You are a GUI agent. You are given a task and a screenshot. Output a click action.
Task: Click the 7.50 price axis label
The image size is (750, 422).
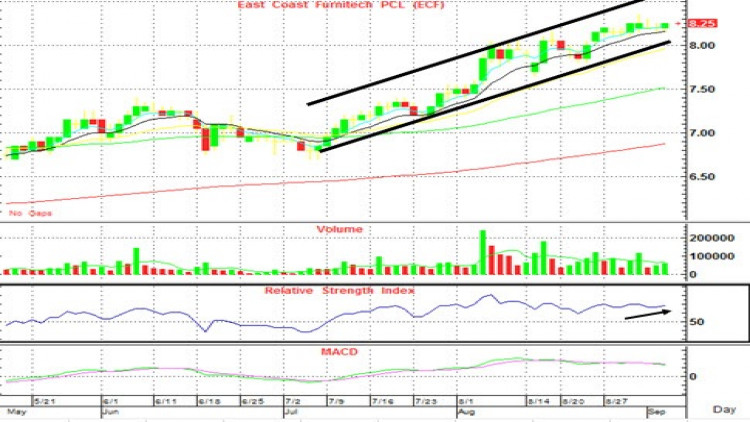(x=702, y=89)
